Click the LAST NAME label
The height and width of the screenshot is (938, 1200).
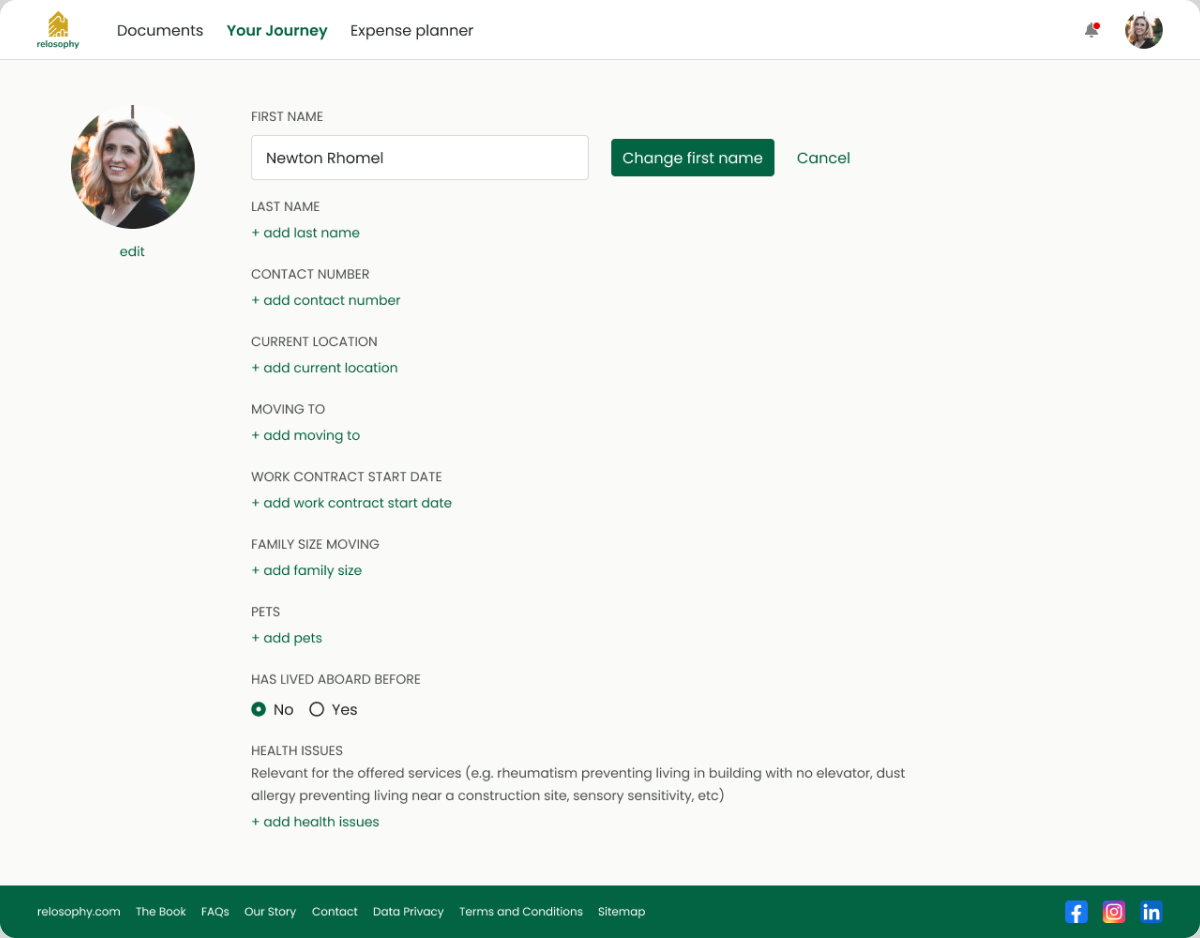285,207
